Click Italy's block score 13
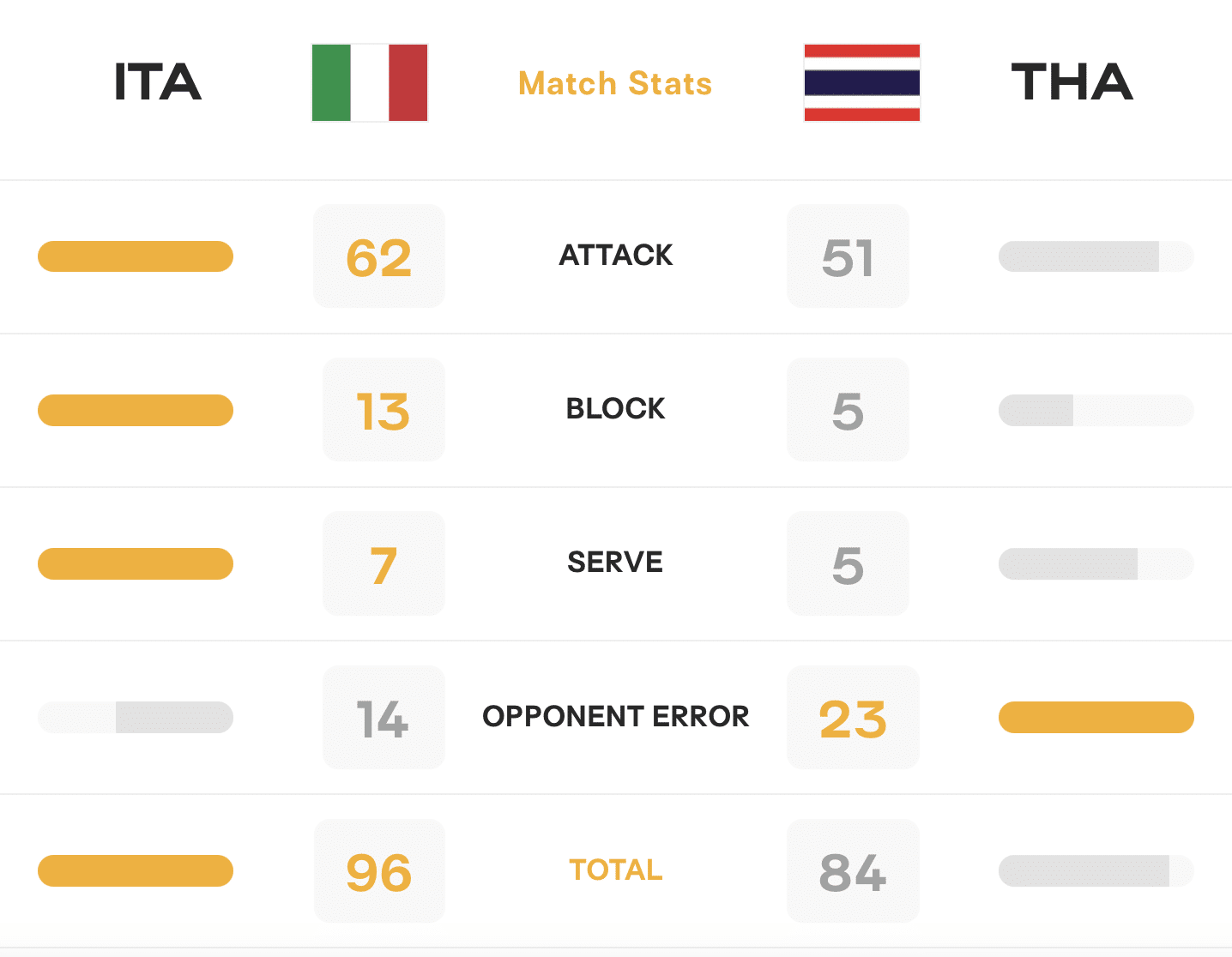 383,411
